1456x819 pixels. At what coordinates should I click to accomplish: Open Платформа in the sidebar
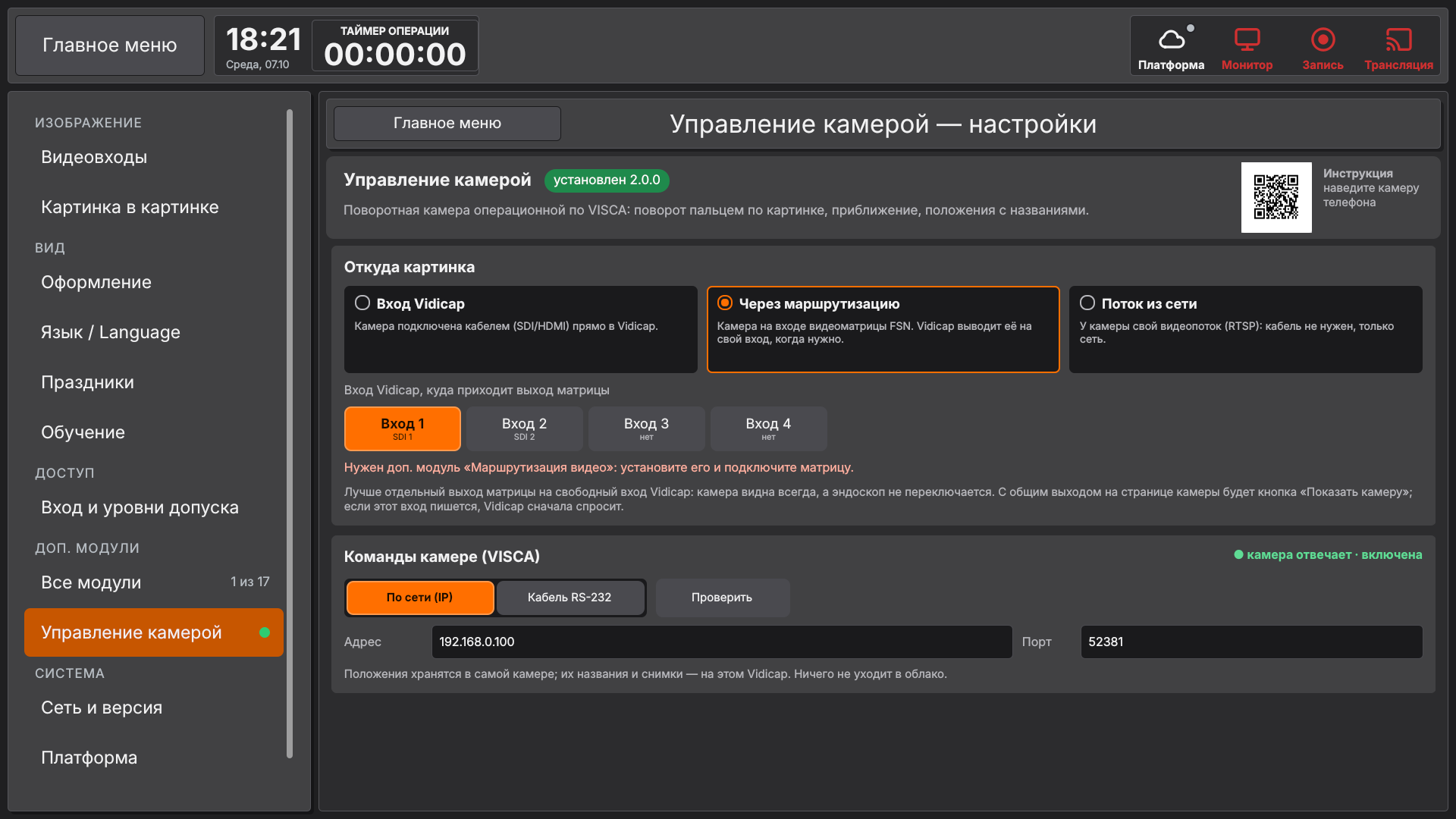coord(154,758)
